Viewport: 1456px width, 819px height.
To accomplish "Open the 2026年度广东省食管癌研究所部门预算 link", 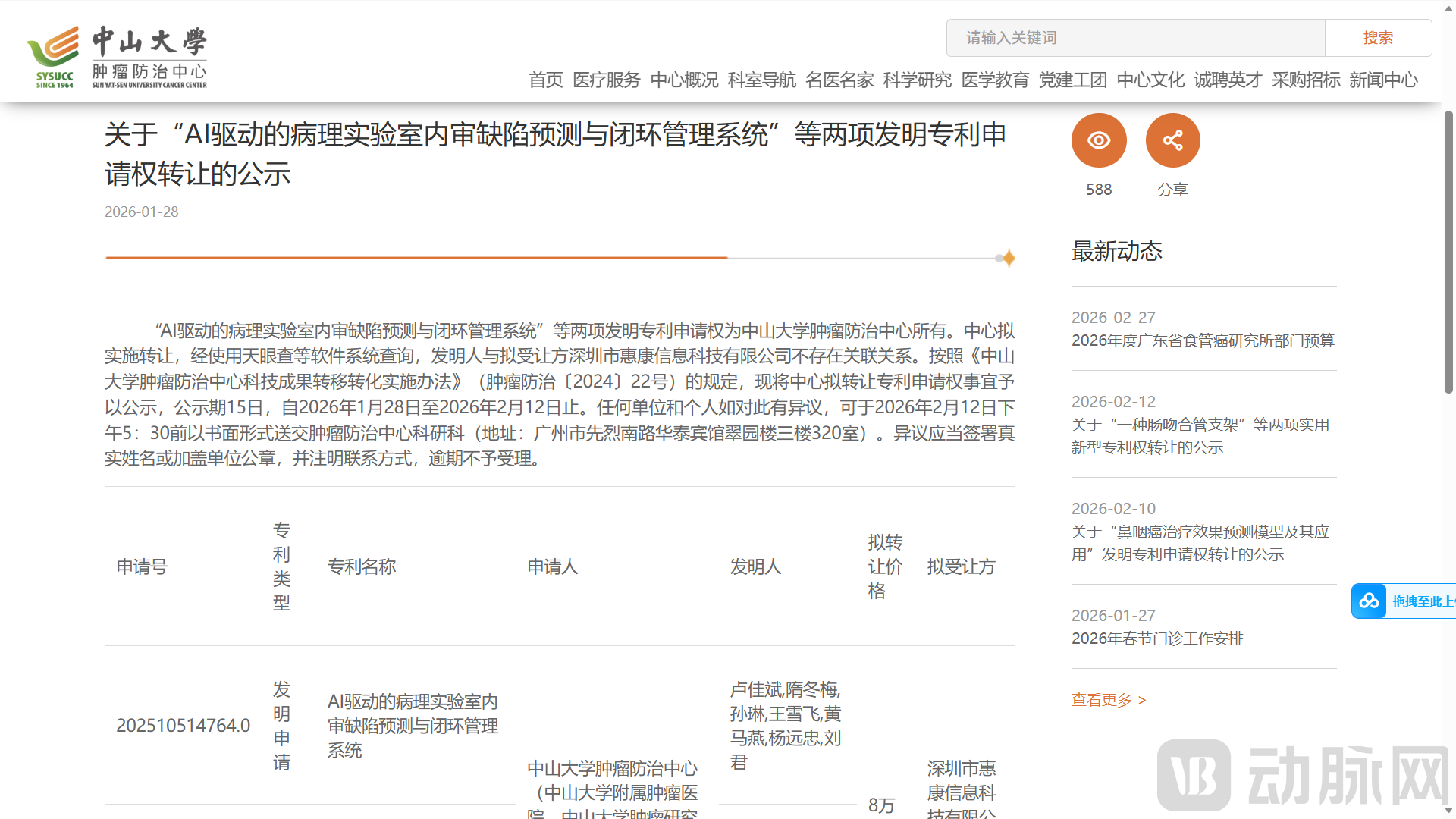I will coord(1203,340).
